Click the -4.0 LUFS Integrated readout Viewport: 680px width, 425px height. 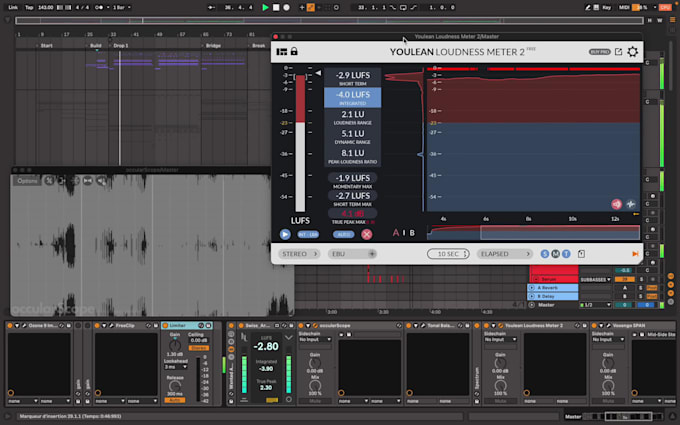(353, 98)
